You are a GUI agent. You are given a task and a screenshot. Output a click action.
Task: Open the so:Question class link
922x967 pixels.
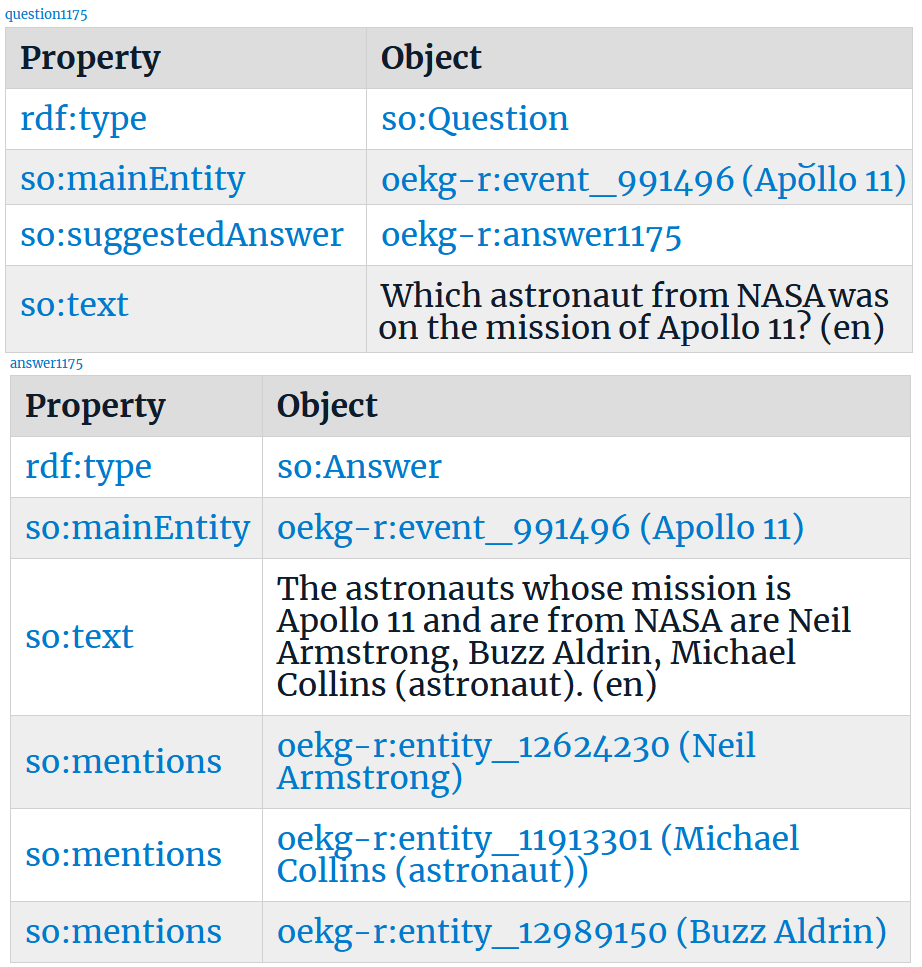point(474,118)
